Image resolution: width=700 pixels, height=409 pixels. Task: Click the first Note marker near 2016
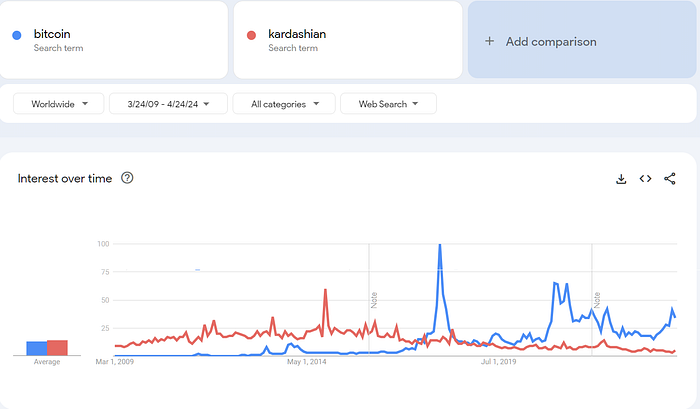[x=373, y=298]
